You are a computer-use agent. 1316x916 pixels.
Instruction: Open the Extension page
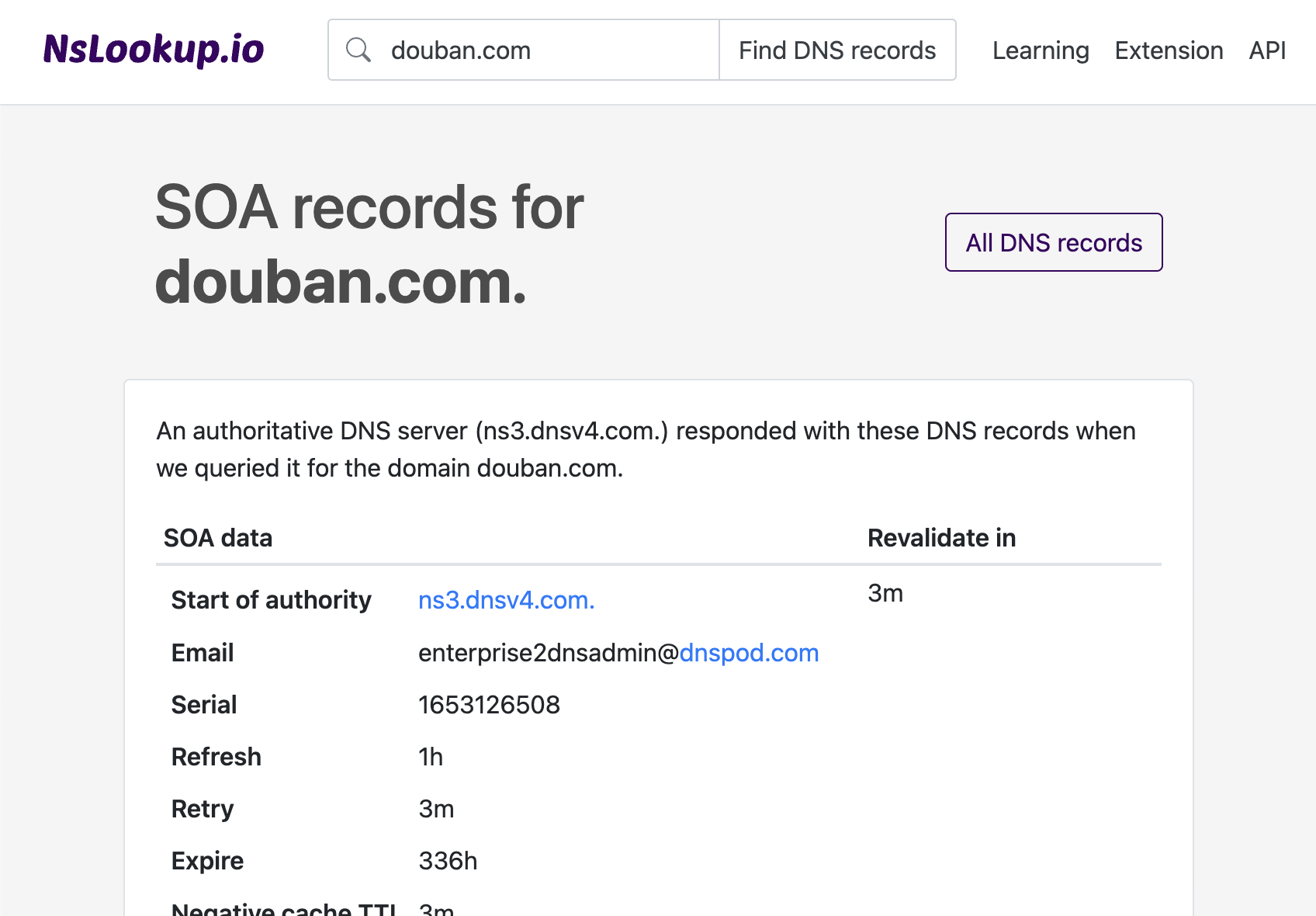click(1169, 50)
